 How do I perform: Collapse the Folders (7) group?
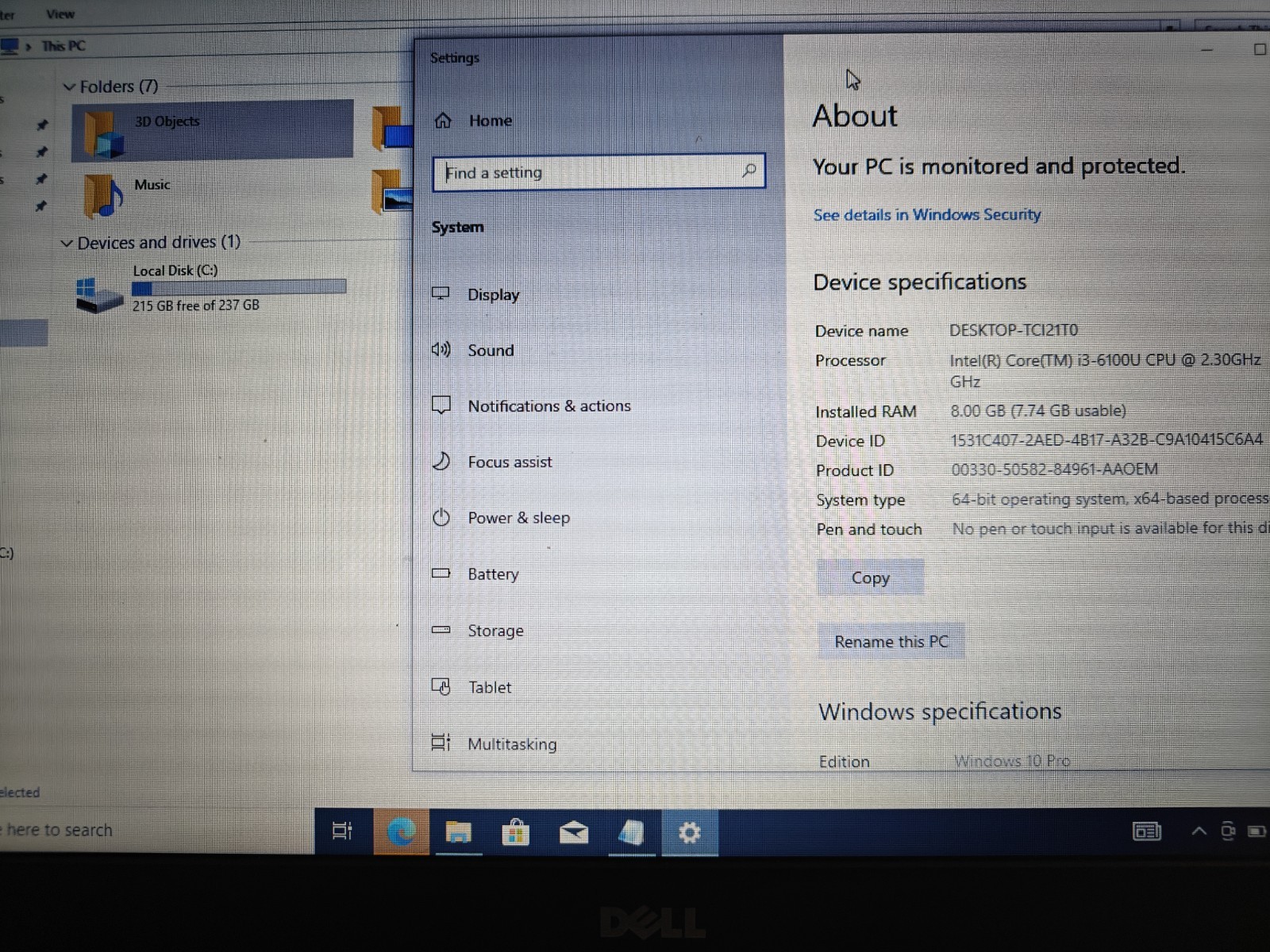click(x=69, y=86)
